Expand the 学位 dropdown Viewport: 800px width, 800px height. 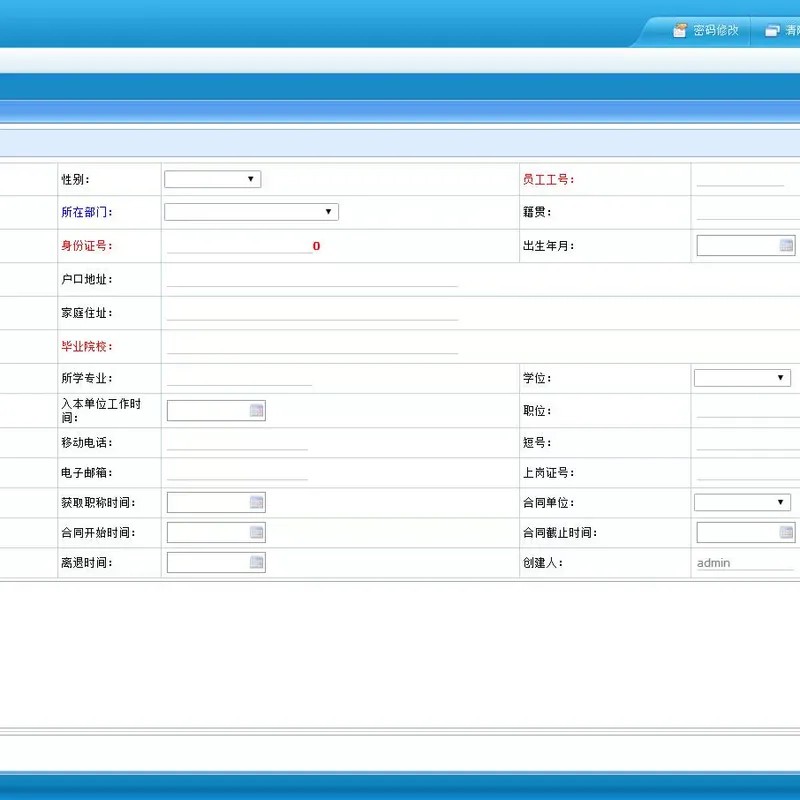pyautogui.click(x=742, y=378)
